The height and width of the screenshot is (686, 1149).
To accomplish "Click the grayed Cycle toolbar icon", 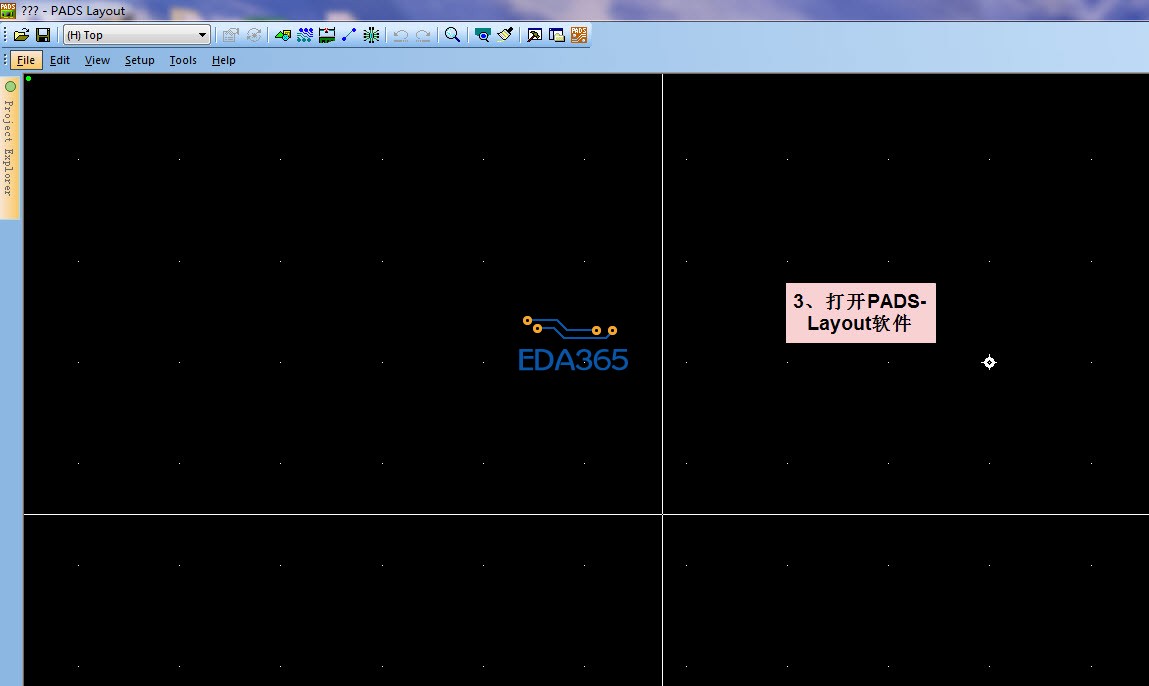I will tap(254, 34).
